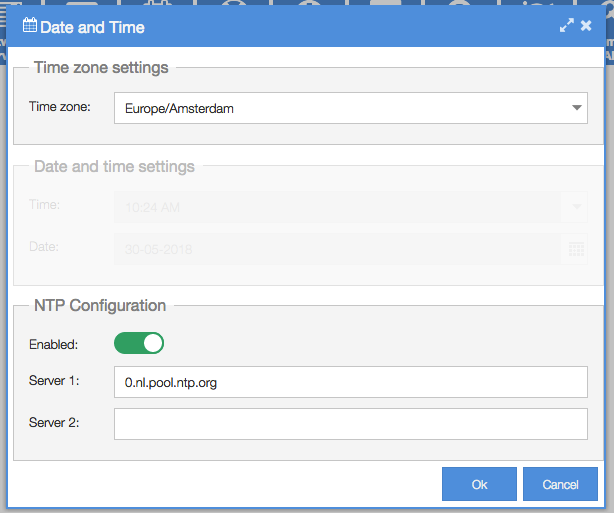Click the 10:24 AM time field

(337, 207)
